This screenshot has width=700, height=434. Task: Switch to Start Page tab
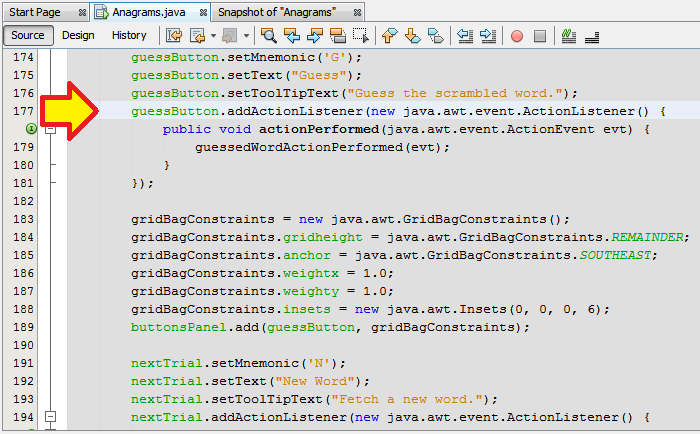[35, 12]
